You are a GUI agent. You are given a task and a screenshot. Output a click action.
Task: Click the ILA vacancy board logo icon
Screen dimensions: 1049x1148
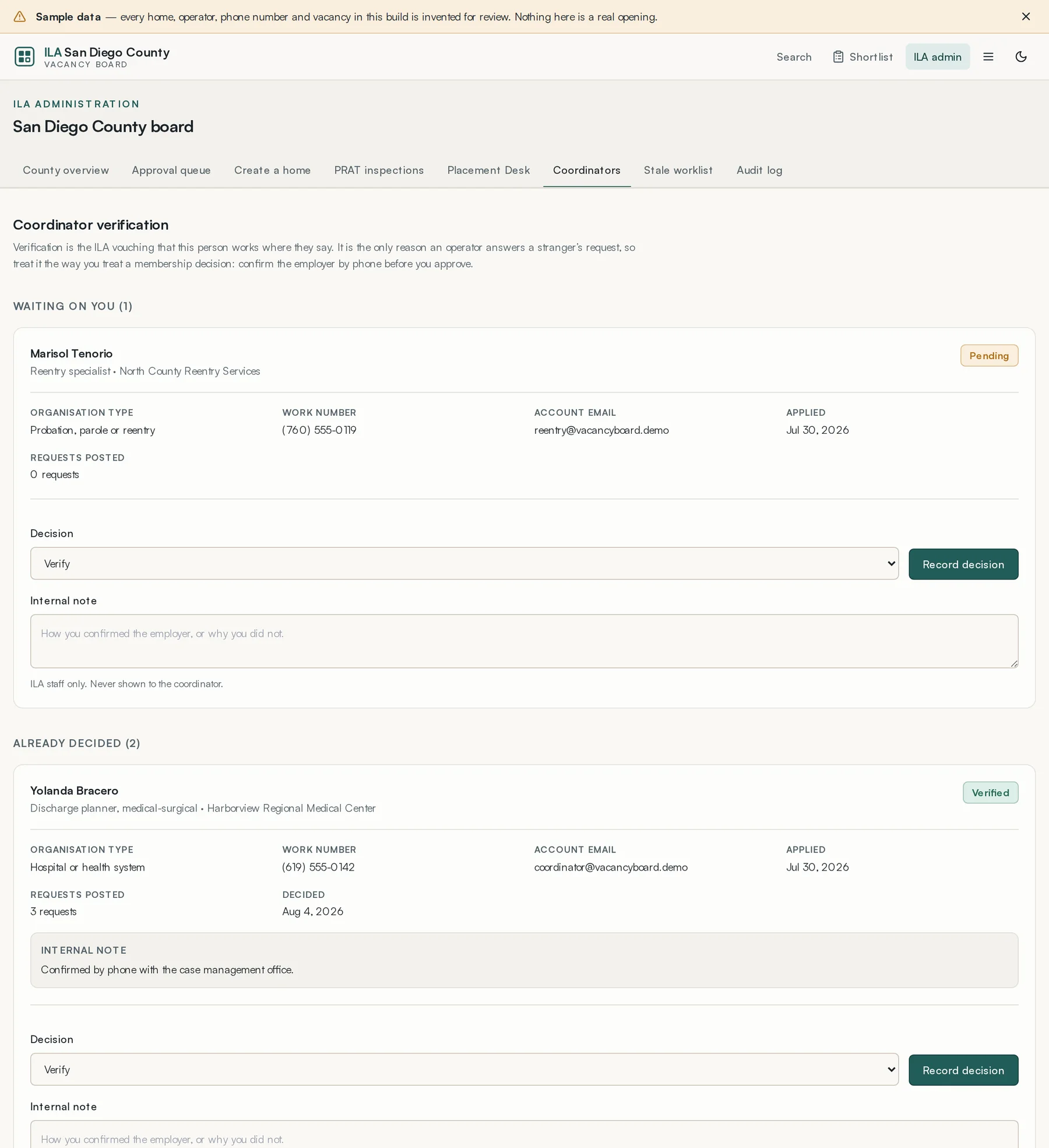click(24, 57)
